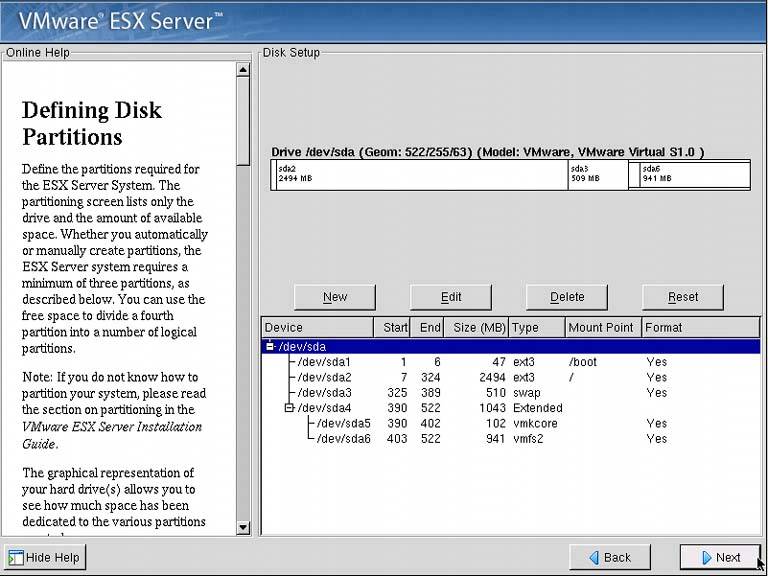Click the help panel scrollbar thumb
Image resolution: width=768 pixels, height=576 pixels.
[243, 121]
